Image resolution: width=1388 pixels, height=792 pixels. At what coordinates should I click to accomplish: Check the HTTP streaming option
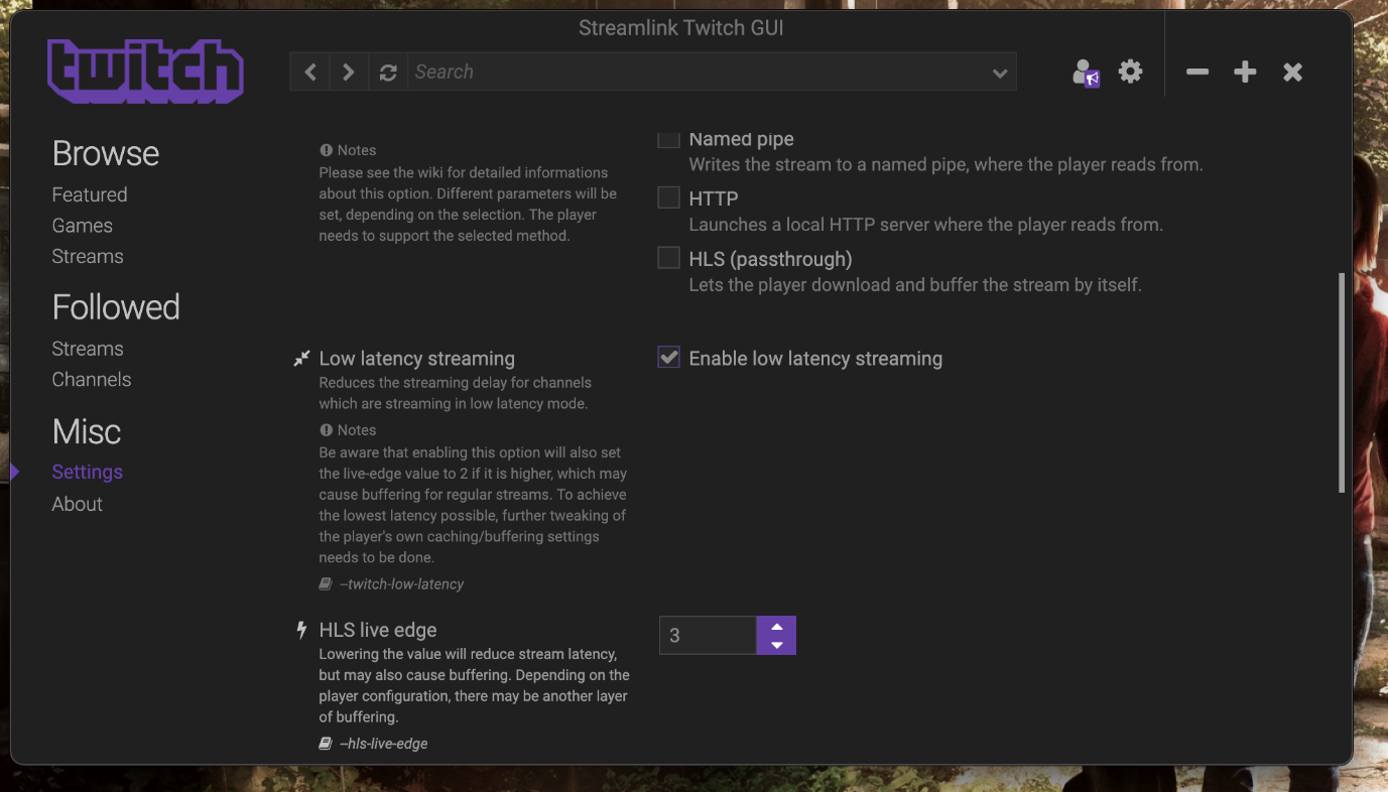(668, 197)
